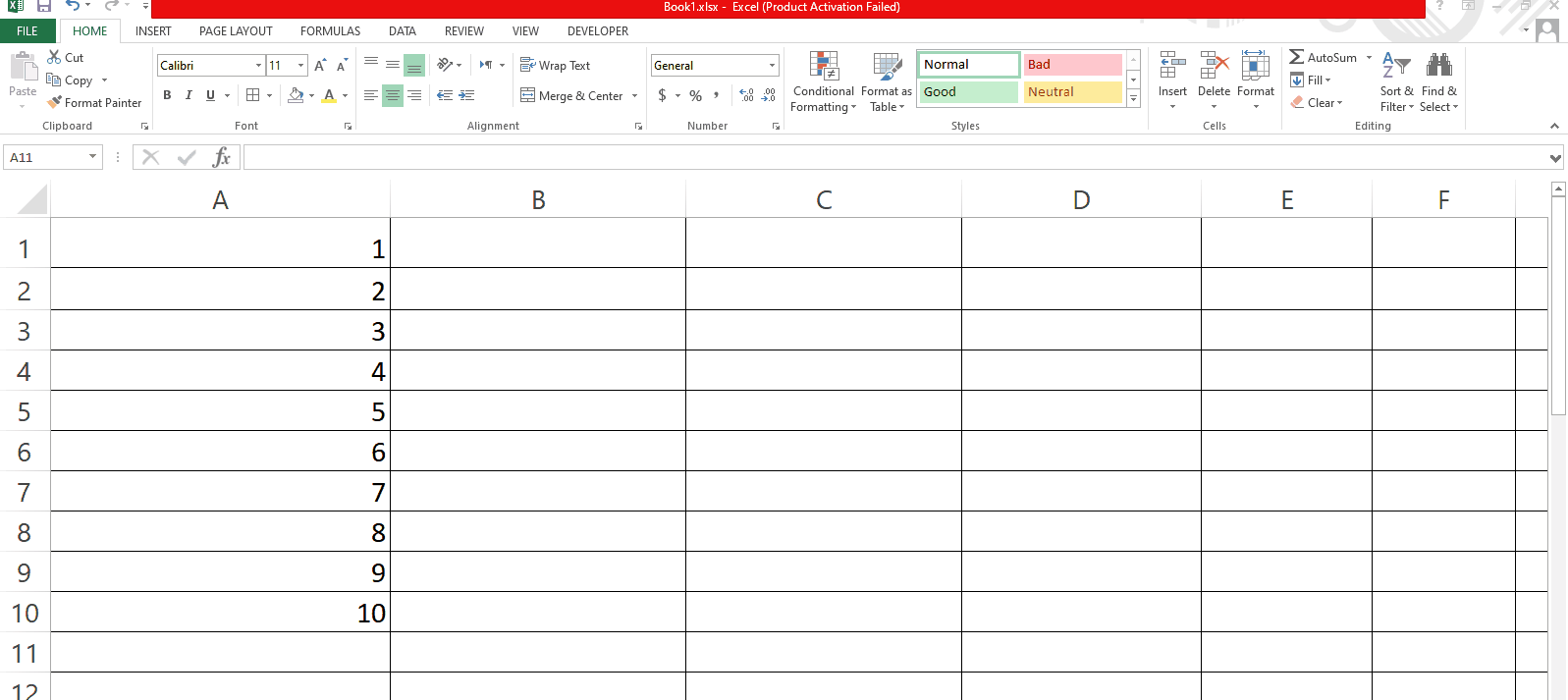This screenshot has width=1568, height=700.
Task: Select row 5 header
Action: [25, 411]
